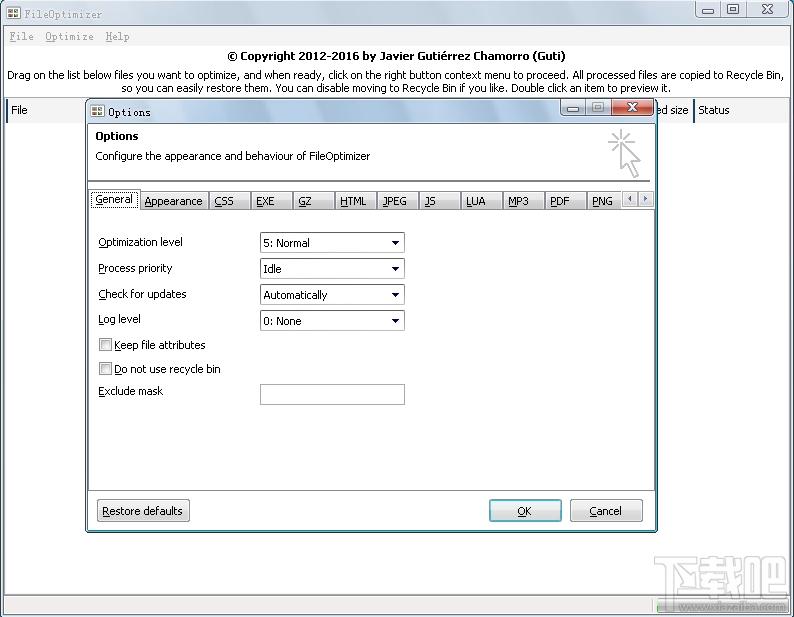This screenshot has width=794, height=617.
Task: Show the HTML settings tab
Action: tap(353, 201)
